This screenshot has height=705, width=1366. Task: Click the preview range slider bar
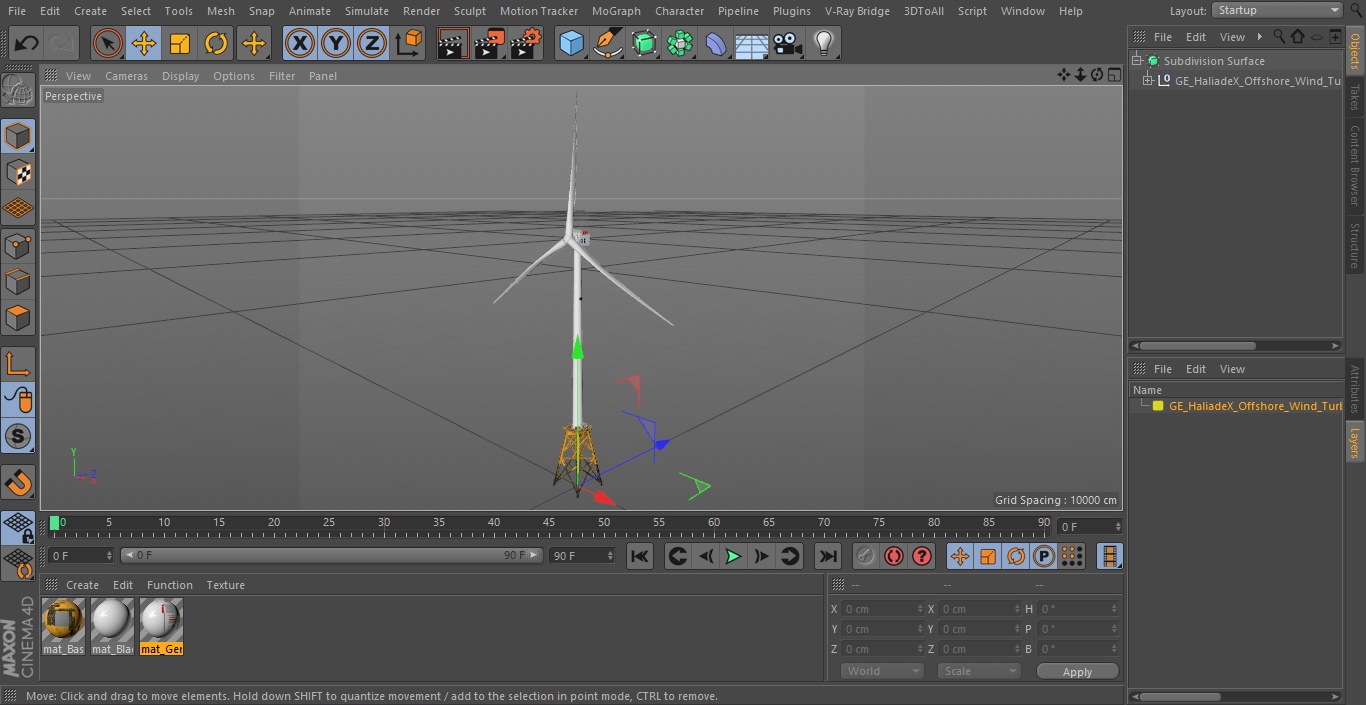click(x=331, y=555)
